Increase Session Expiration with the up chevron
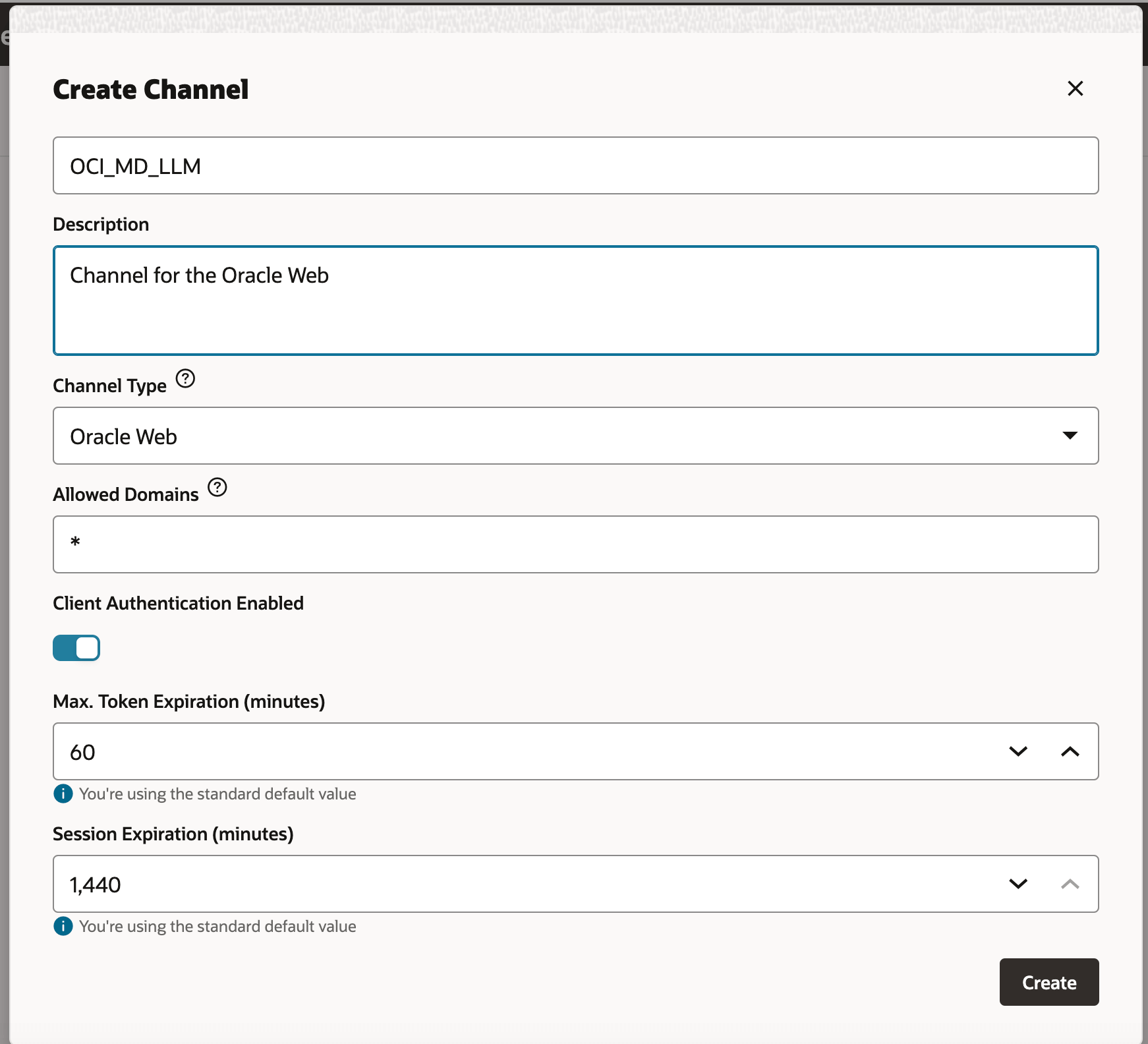This screenshot has width=1148, height=1044. (x=1070, y=884)
